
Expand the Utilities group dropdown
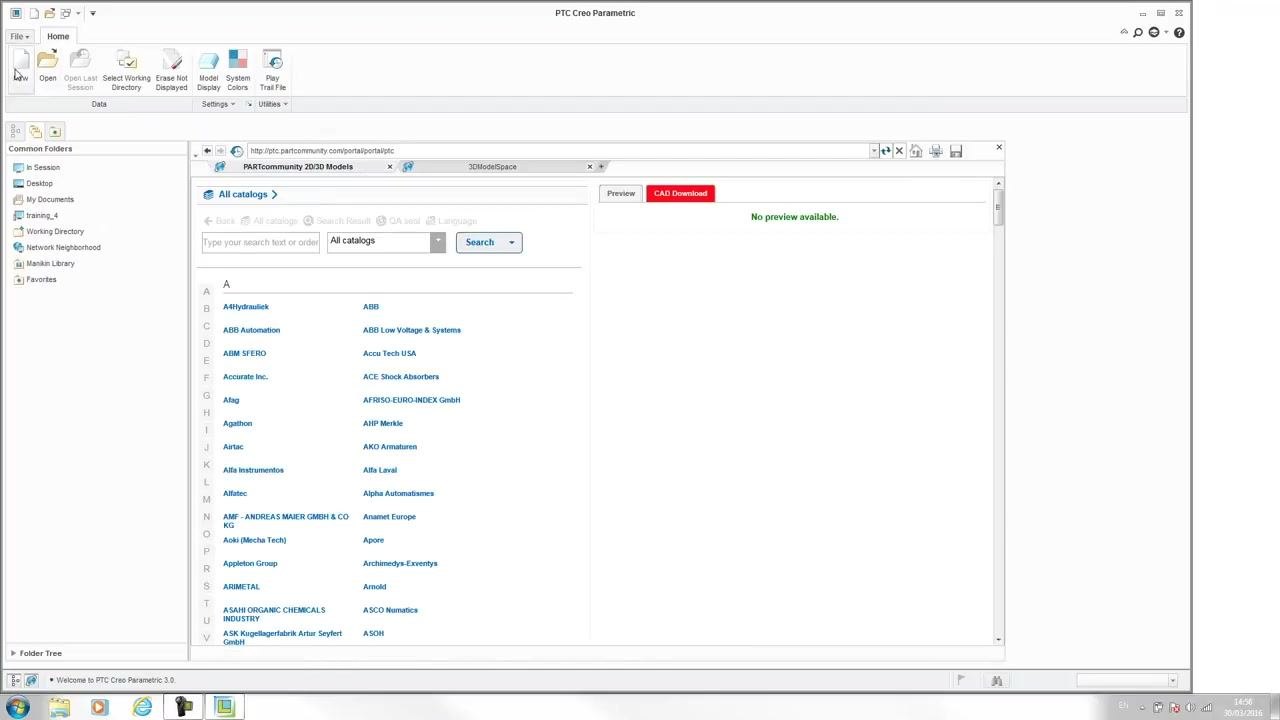pos(273,104)
